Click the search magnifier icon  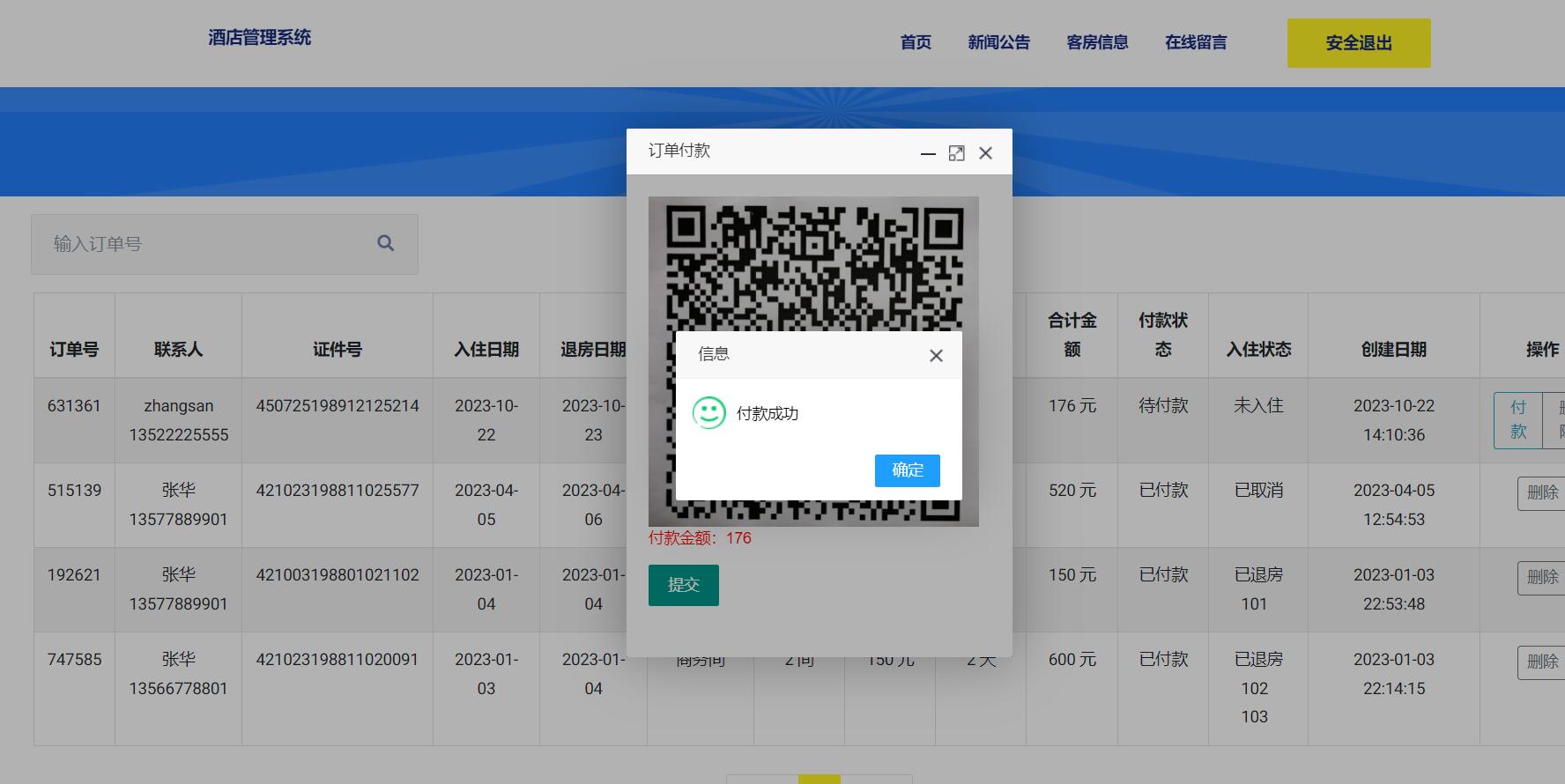point(385,243)
